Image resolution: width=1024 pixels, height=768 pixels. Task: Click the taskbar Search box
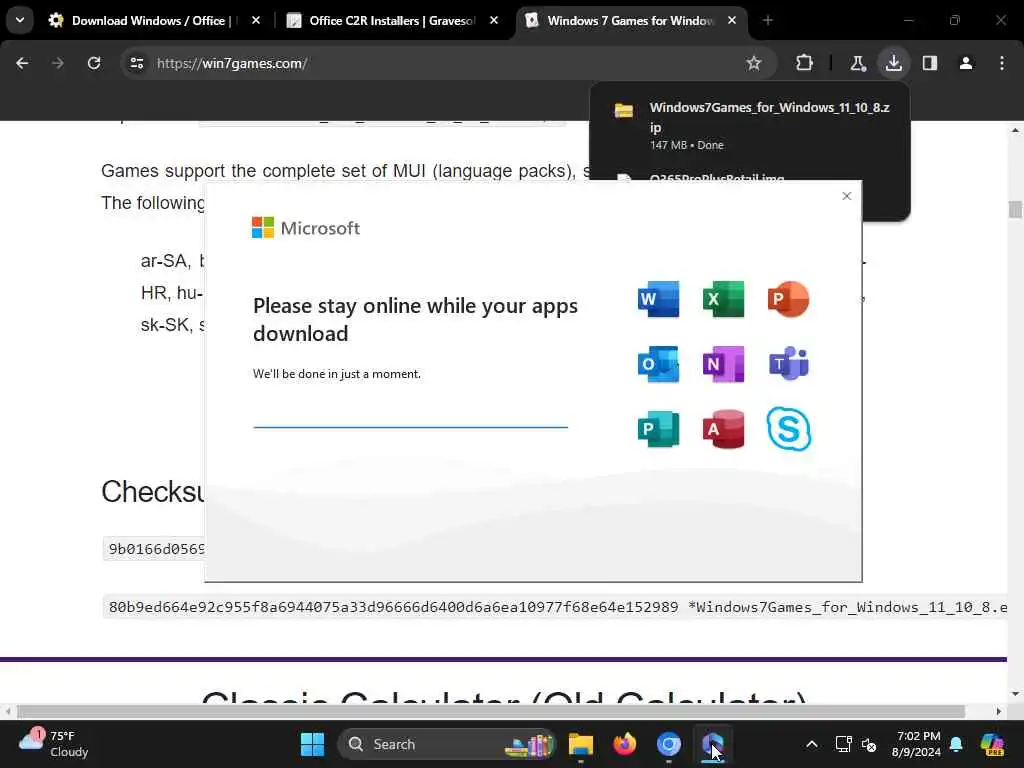(x=446, y=744)
